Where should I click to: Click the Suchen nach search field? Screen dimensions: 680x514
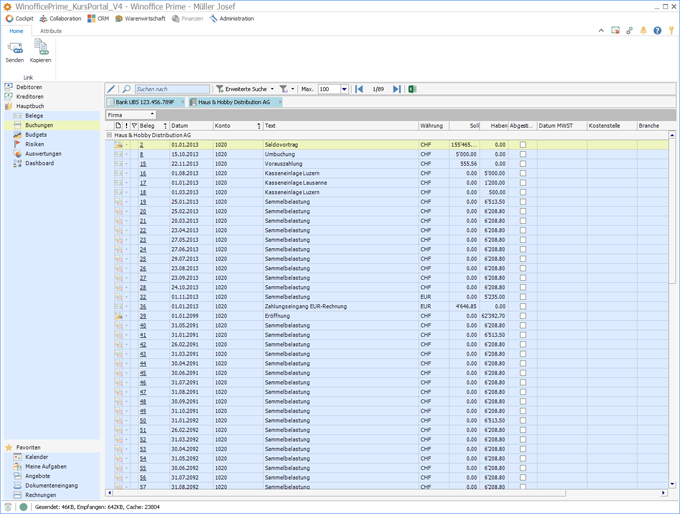coord(172,89)
